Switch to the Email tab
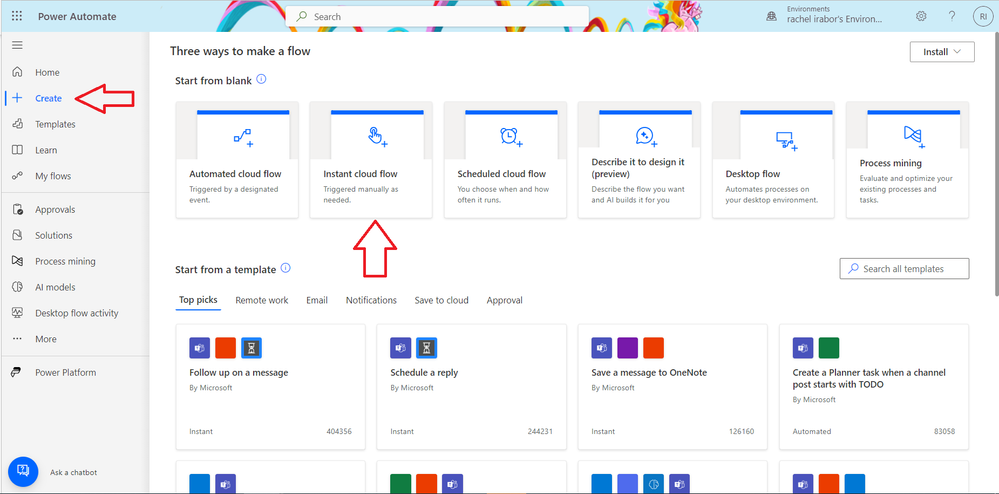This screenshot has height=494, width=999. pos(317,300)
